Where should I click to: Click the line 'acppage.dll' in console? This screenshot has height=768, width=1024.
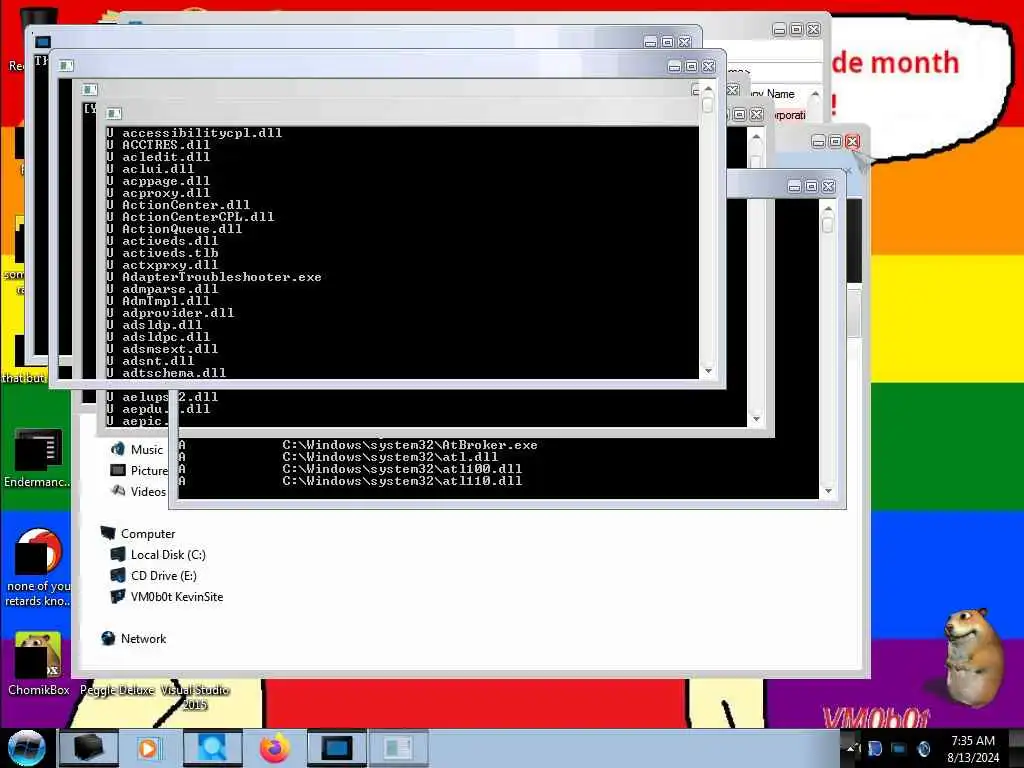(x=166, y=181)
